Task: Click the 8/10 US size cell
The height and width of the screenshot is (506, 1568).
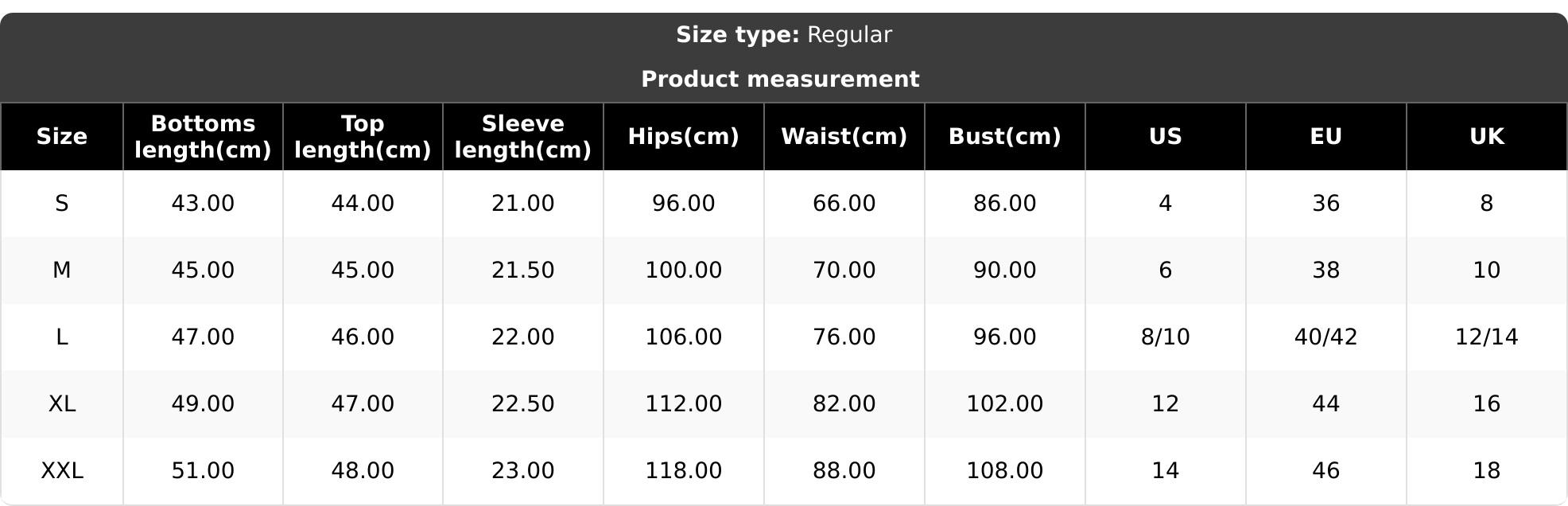Action: [x=1166, y=337]
